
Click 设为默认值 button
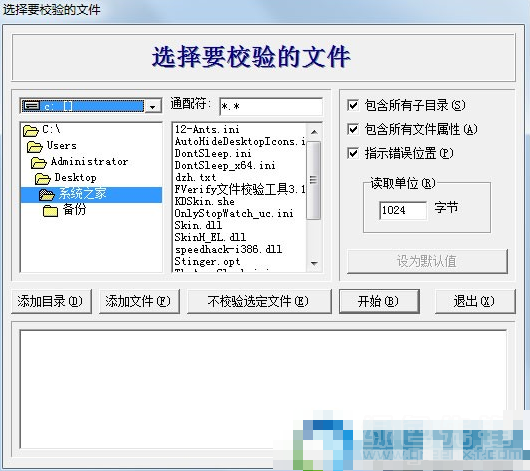427,261
